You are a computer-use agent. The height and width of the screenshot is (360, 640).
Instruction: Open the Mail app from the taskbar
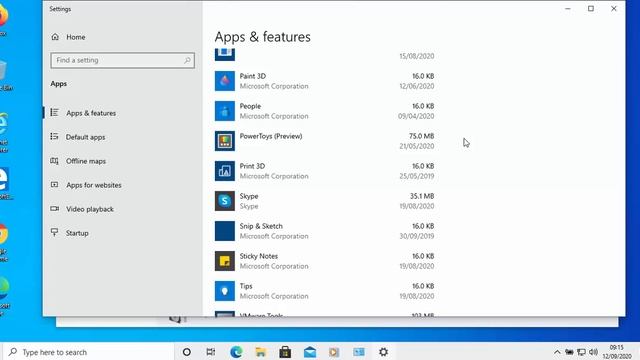point(310,352)
